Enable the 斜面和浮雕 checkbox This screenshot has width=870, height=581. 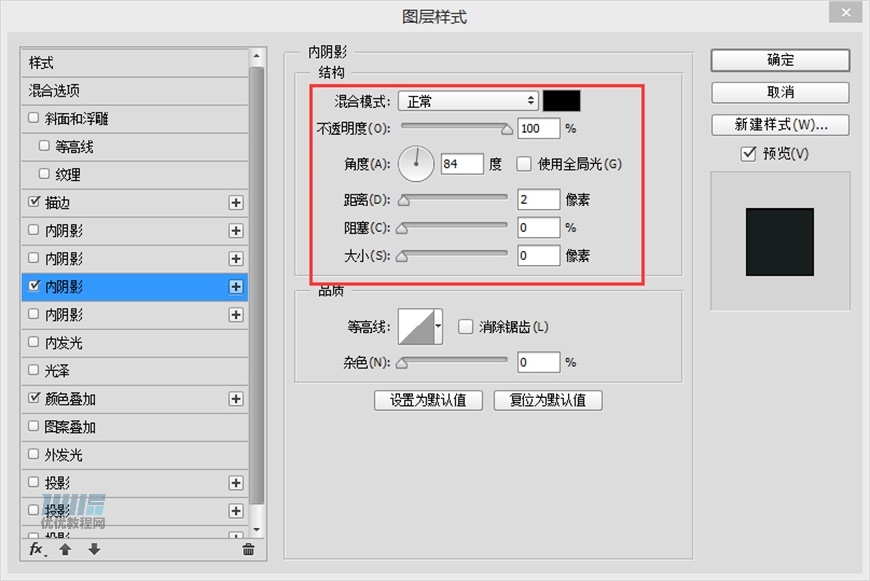(x=33, y=118)
